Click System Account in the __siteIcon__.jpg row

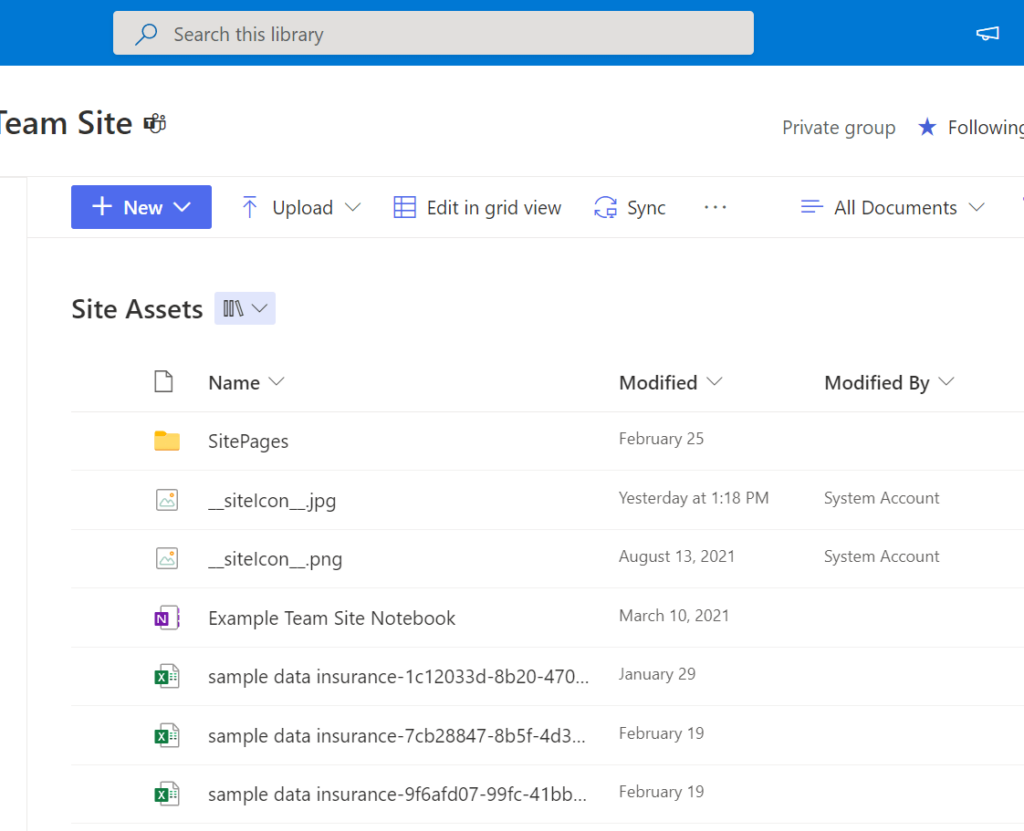(x=882, y=498)
